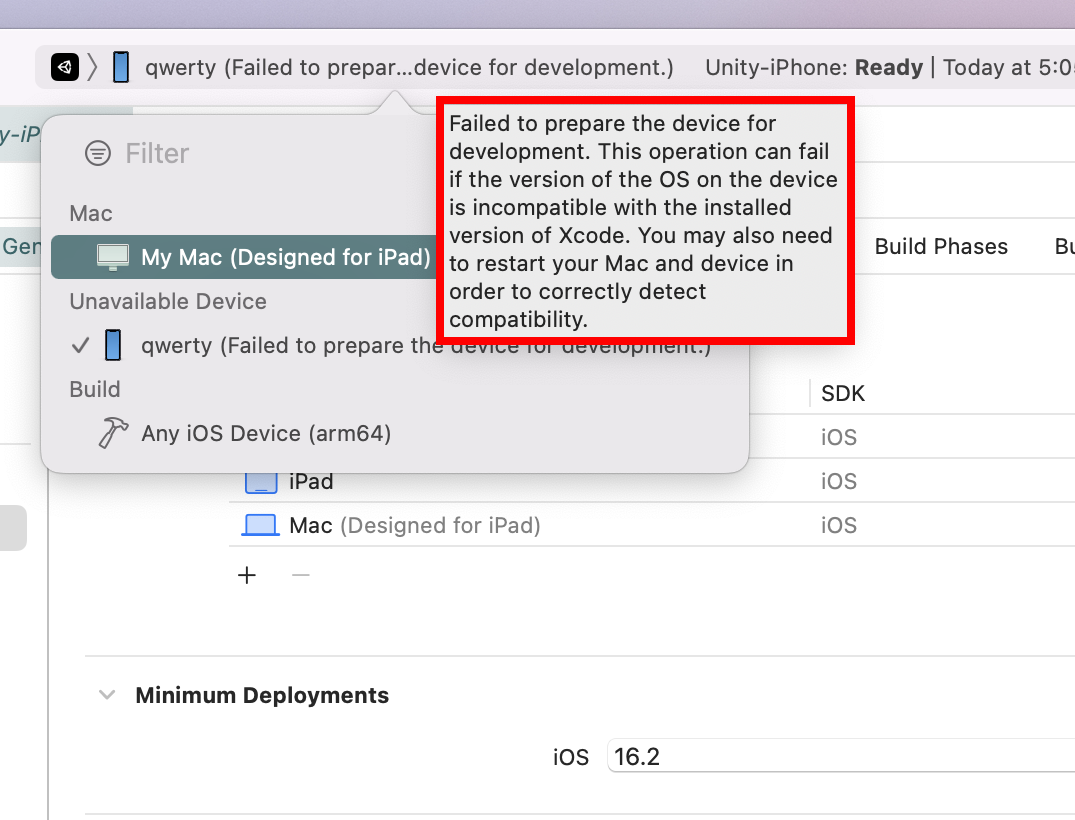Click the Mac section label in popup
The image size is (1075, 820).
point(90,213)
